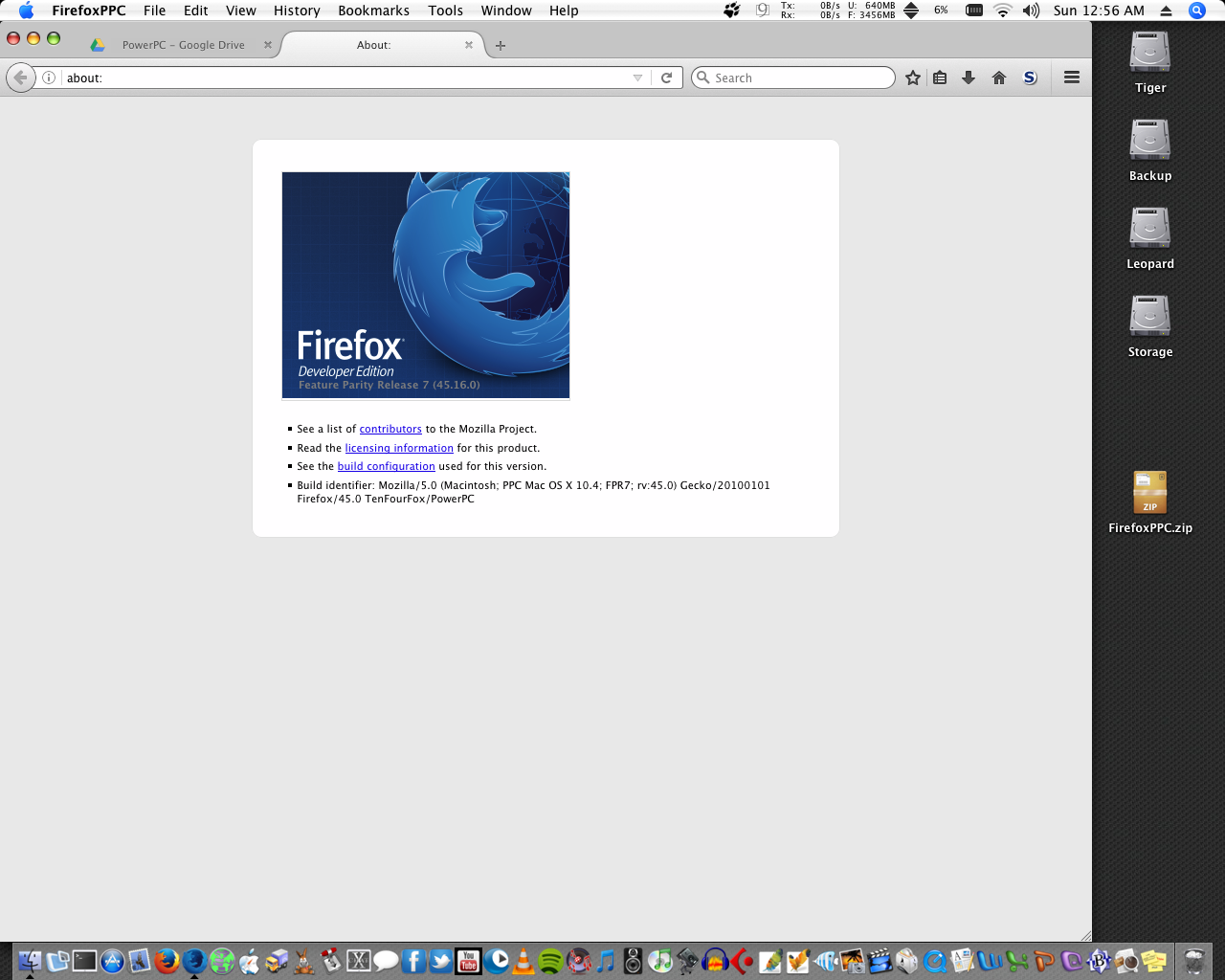Open the Help menu
The image size is (1225, 980).
coord(564,11)
